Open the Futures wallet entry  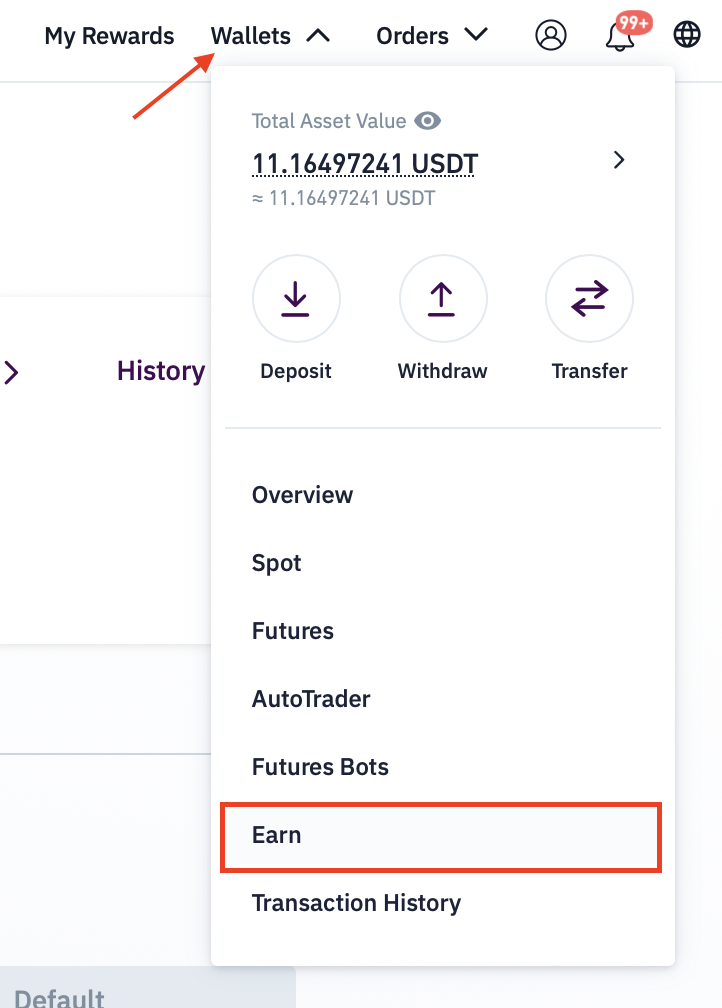point(293,631)
